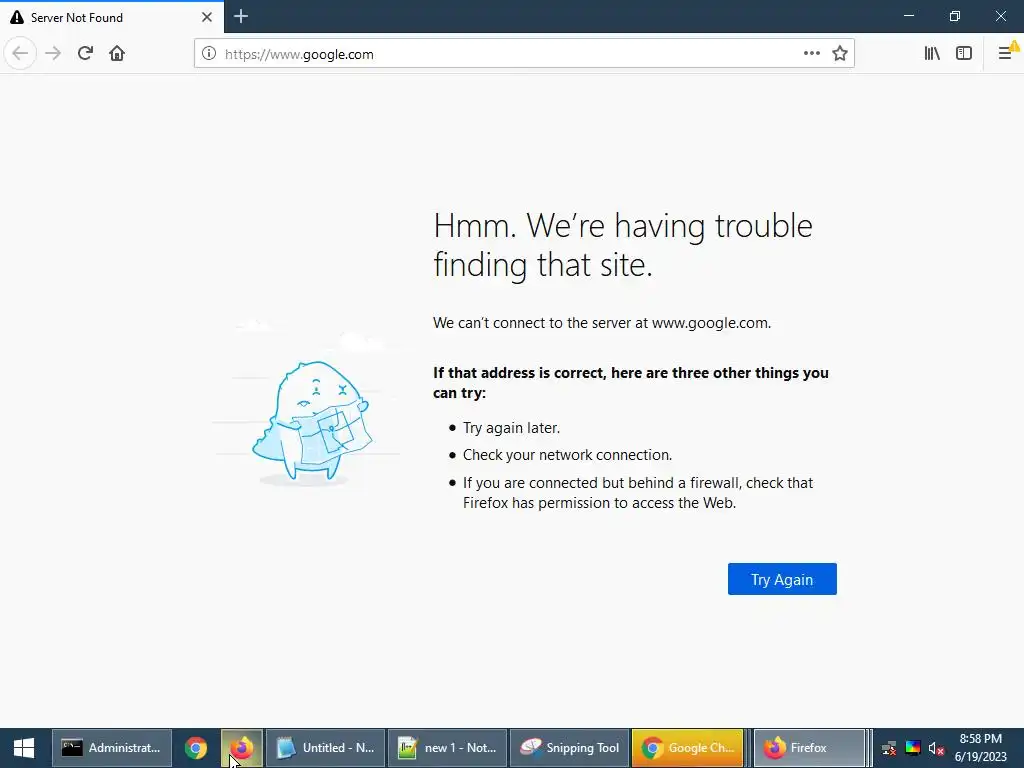1024x768 pixels.
Task: Toggle the sidebar view
Action: (964, 54)
